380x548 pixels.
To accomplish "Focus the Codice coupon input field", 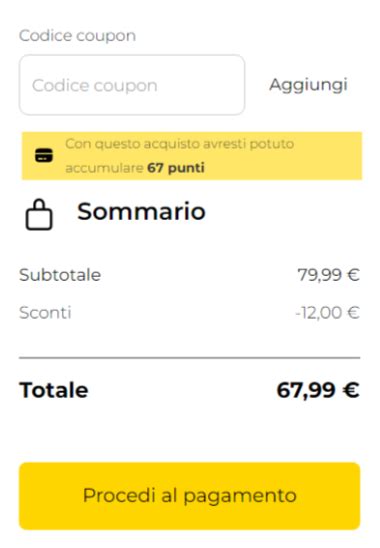I will click(132, 85).
